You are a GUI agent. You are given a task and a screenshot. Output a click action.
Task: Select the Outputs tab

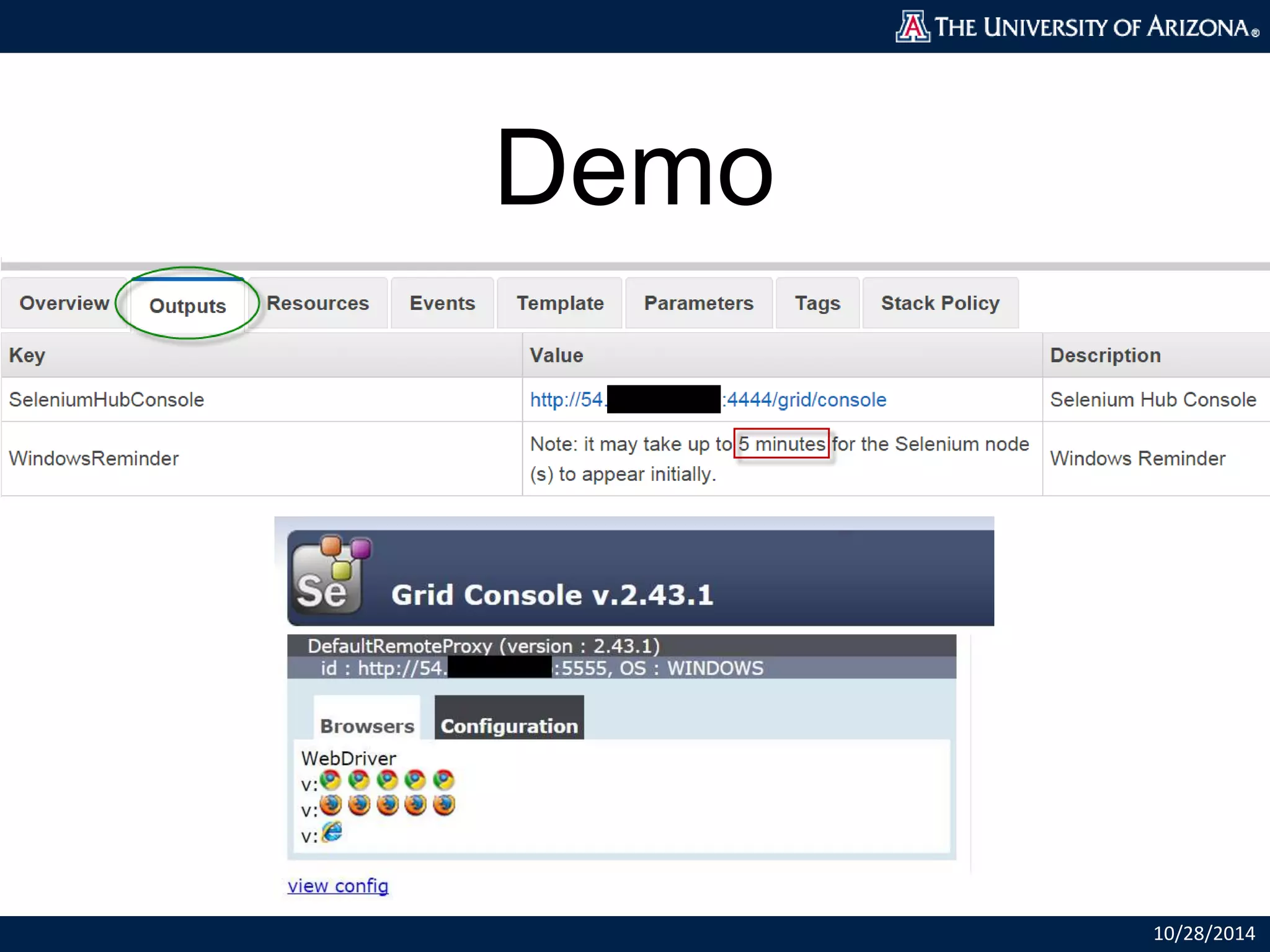(188, 306)
